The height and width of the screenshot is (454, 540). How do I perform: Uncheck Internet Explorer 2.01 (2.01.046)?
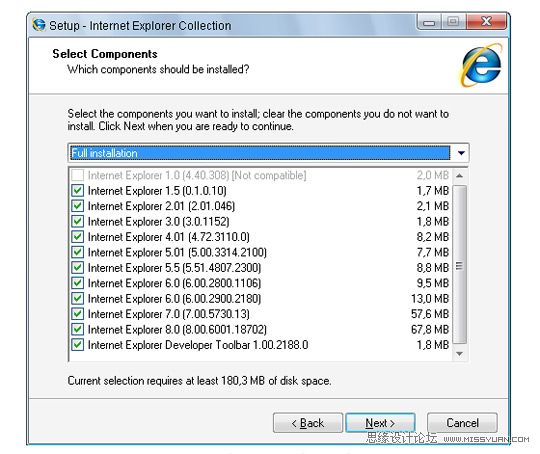pos(77,206)
